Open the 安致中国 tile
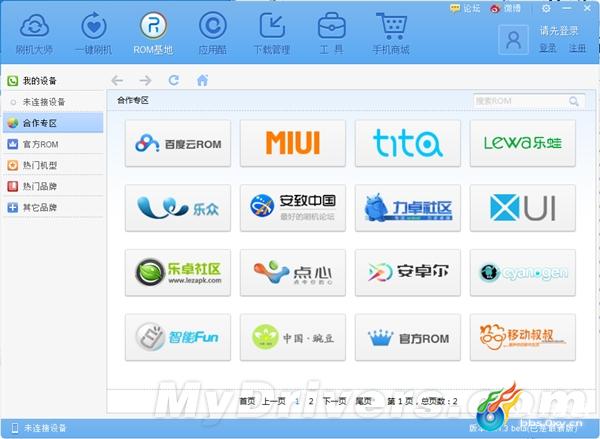Screen dimensions: 600x439 click(x=293, y=208)
